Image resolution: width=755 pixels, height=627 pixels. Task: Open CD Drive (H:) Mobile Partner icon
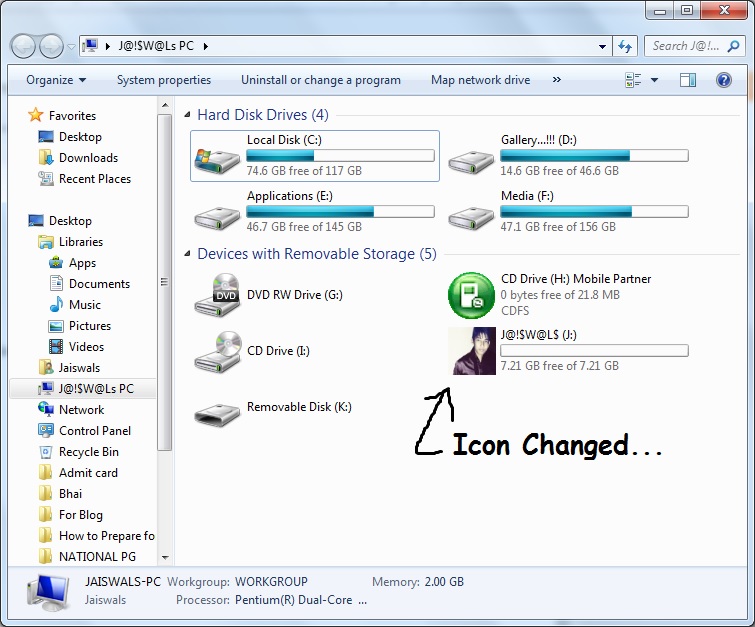pos(471,295)
